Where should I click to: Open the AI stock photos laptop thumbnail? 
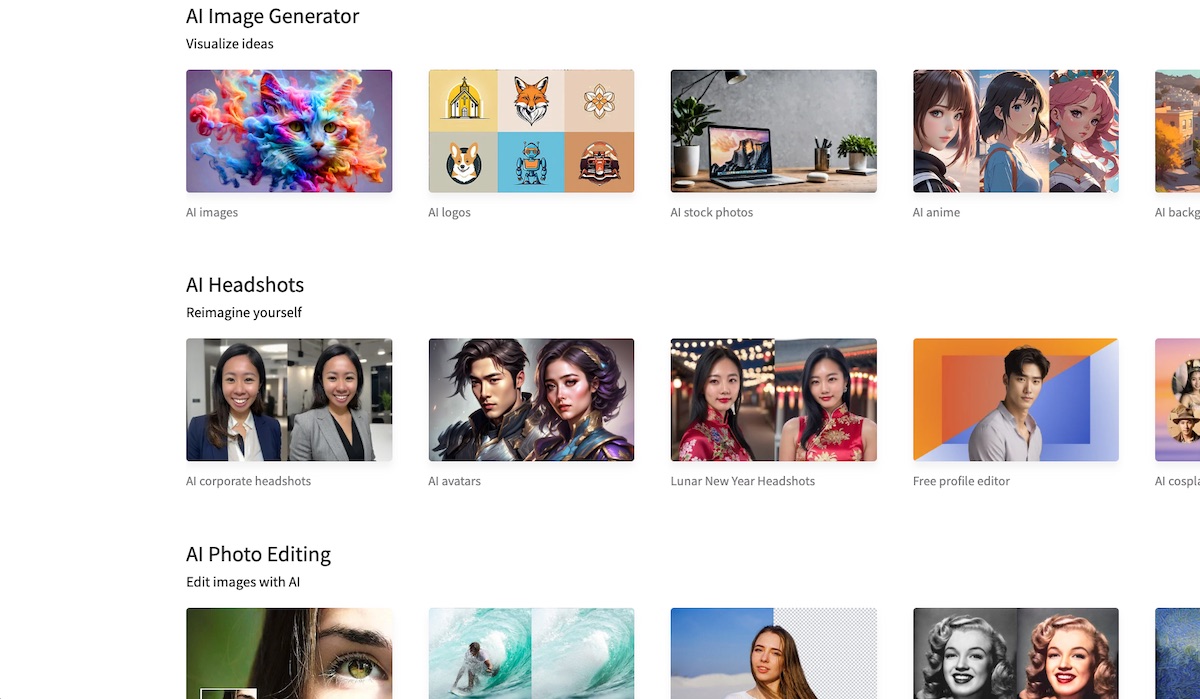(773, 131)
